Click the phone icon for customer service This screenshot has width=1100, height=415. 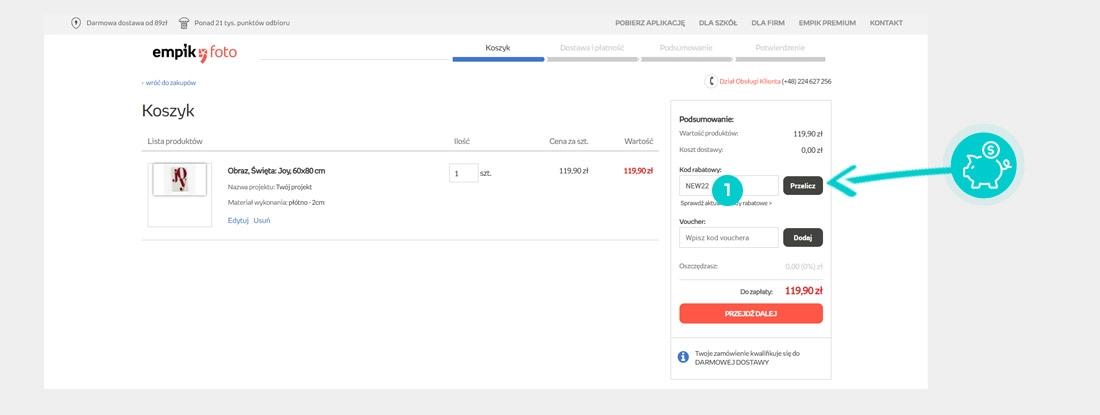pos(711,81)
